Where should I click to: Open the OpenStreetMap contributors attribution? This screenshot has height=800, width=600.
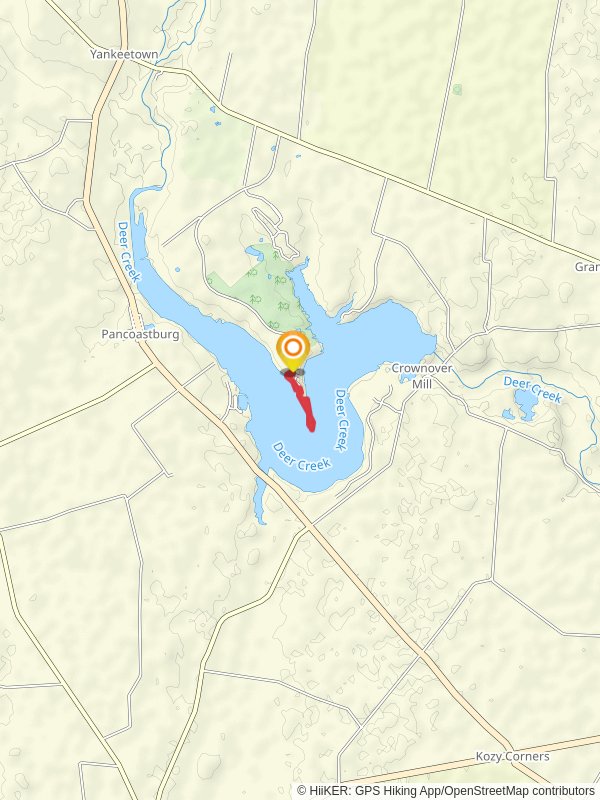pyautogui.click(x=518, y=791)
